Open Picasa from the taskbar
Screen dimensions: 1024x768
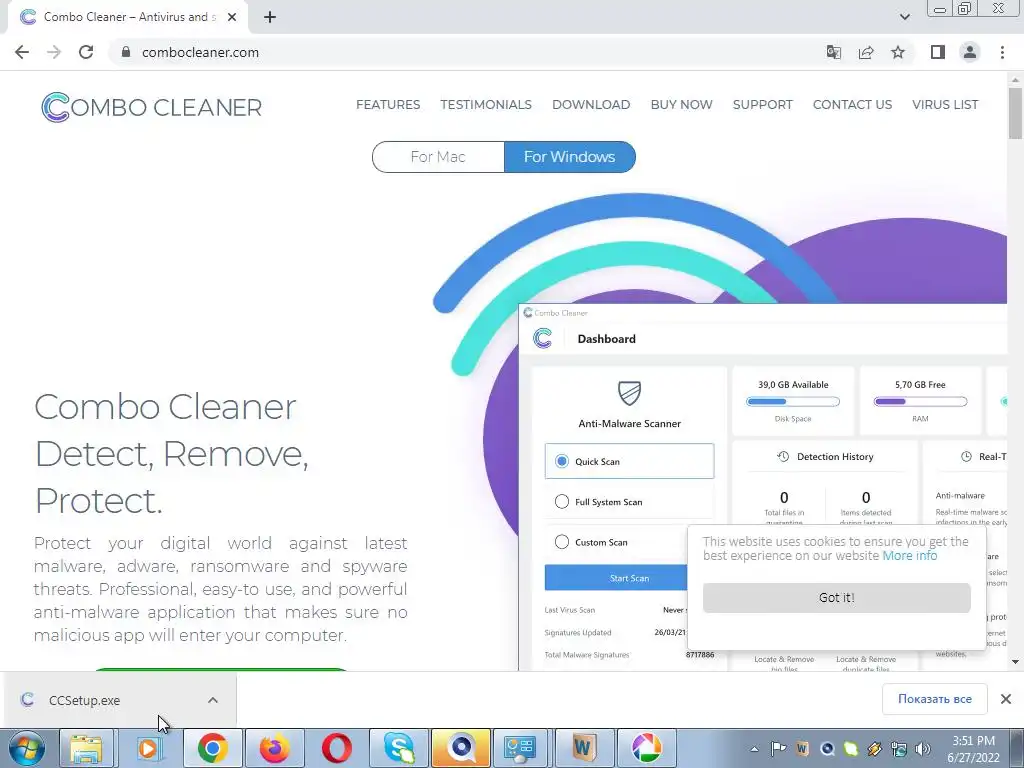pos(647,748)
